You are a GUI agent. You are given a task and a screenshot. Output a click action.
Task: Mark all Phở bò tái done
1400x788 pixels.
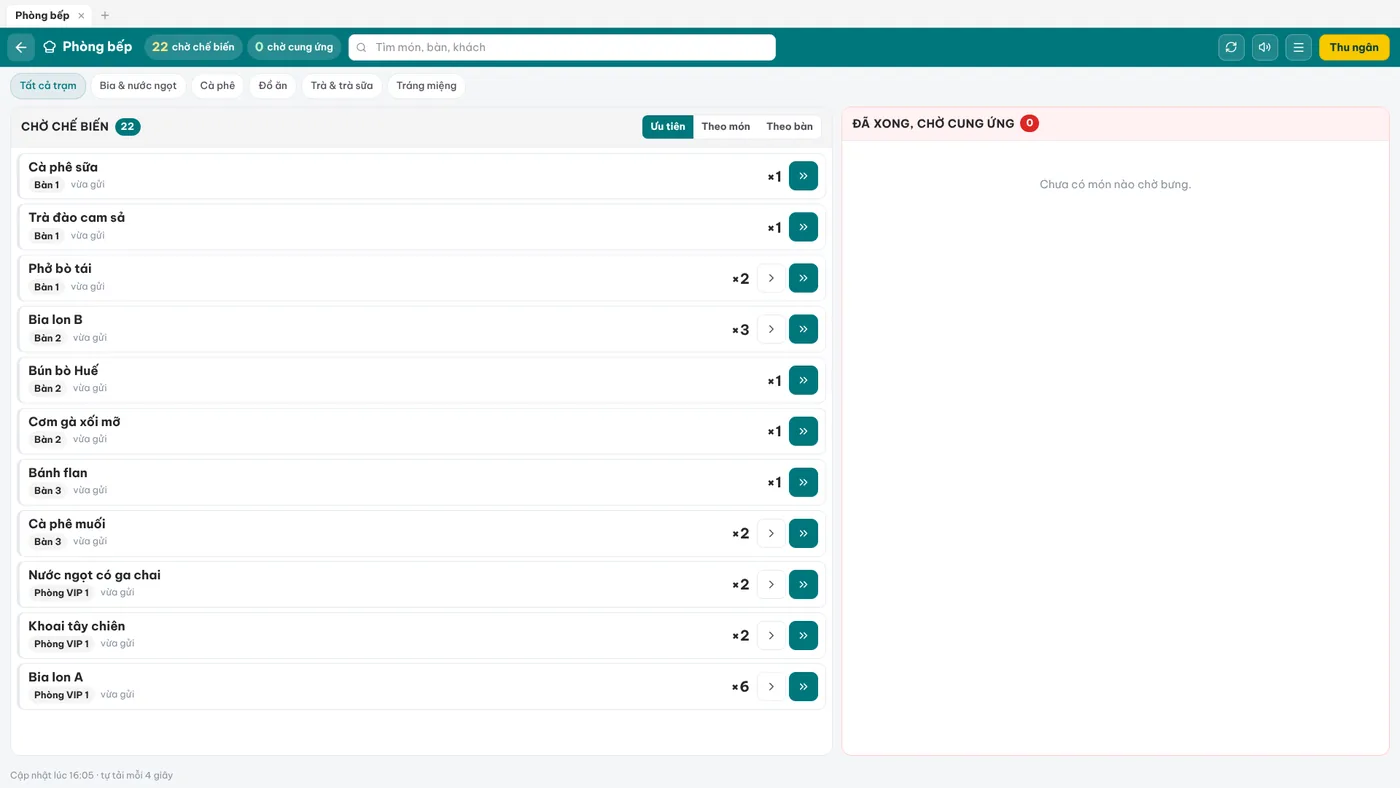pyautogui.click(x=803, y=278)
